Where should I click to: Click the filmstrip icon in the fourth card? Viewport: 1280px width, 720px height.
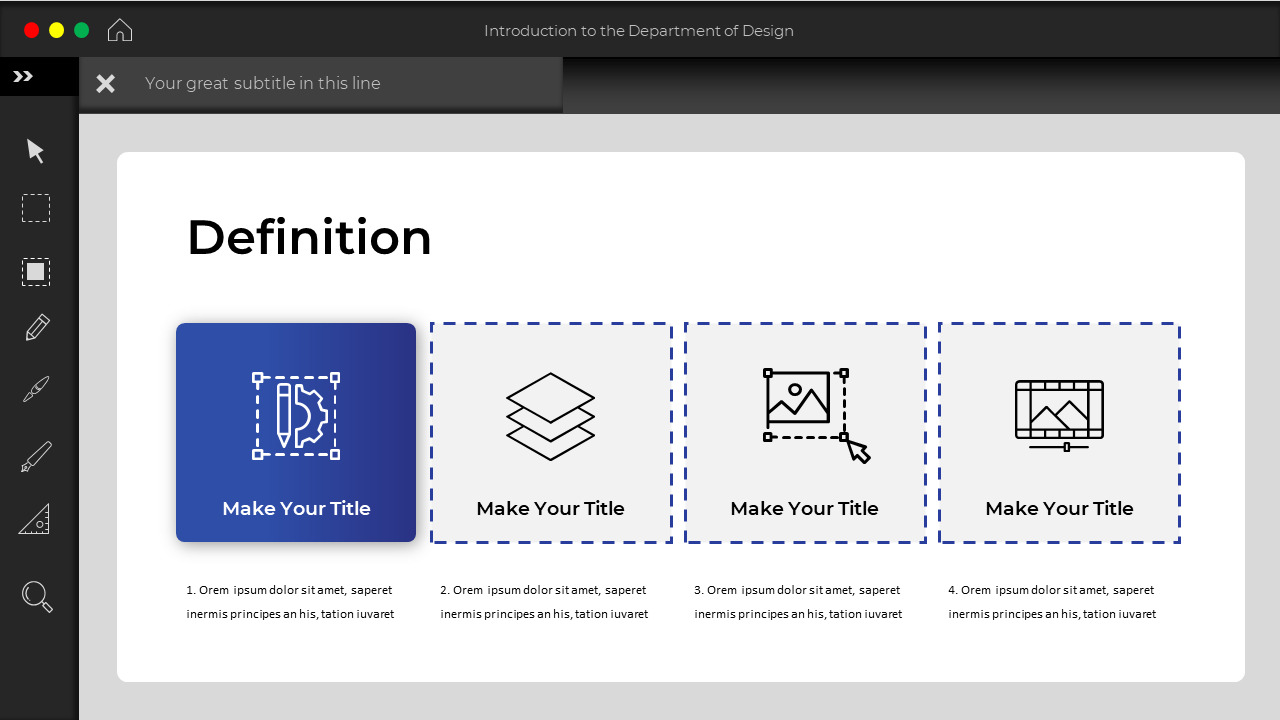1059,410
